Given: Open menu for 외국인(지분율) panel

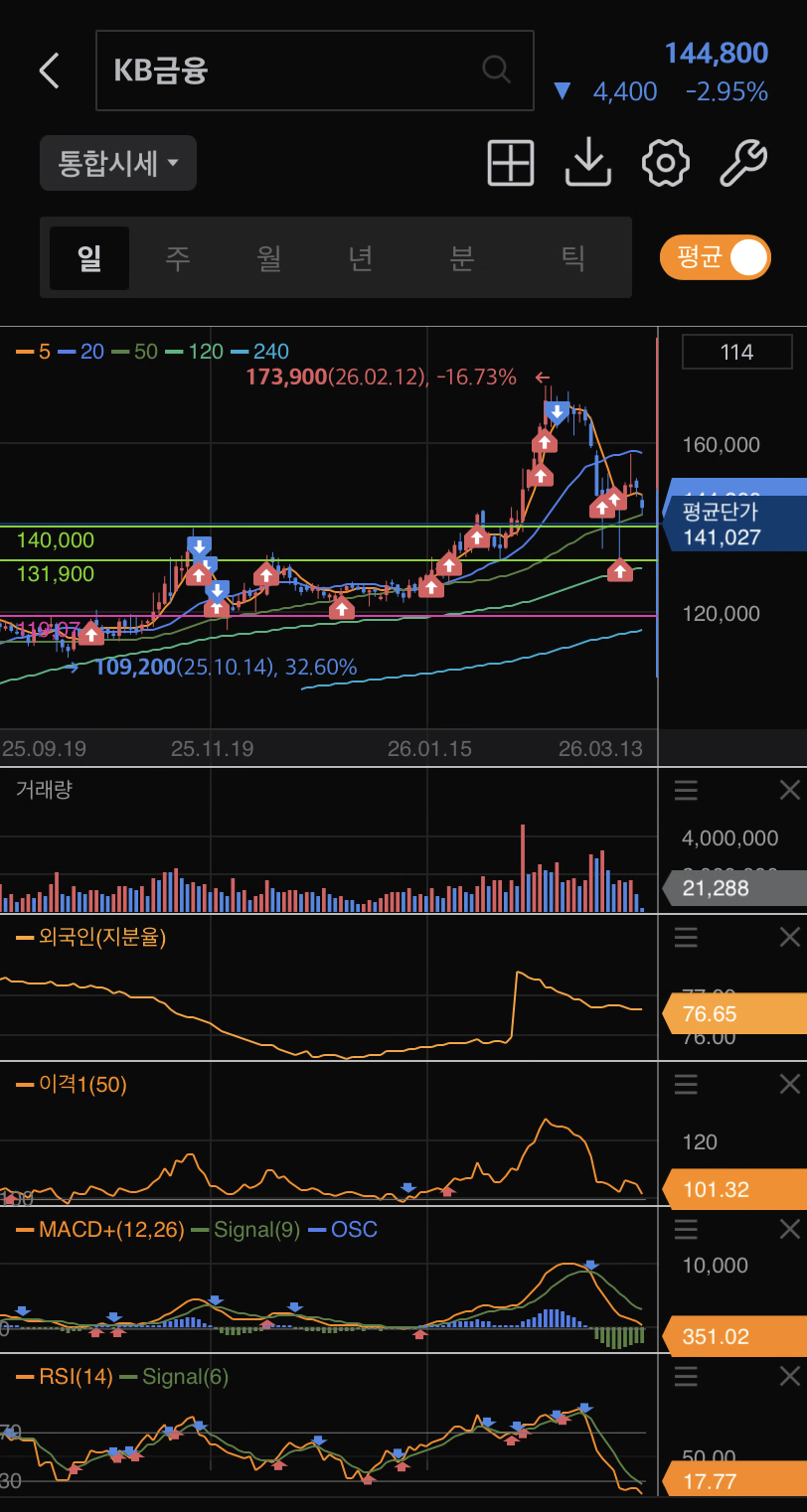Looking at the screenshot, I should (x=686, y=937).
